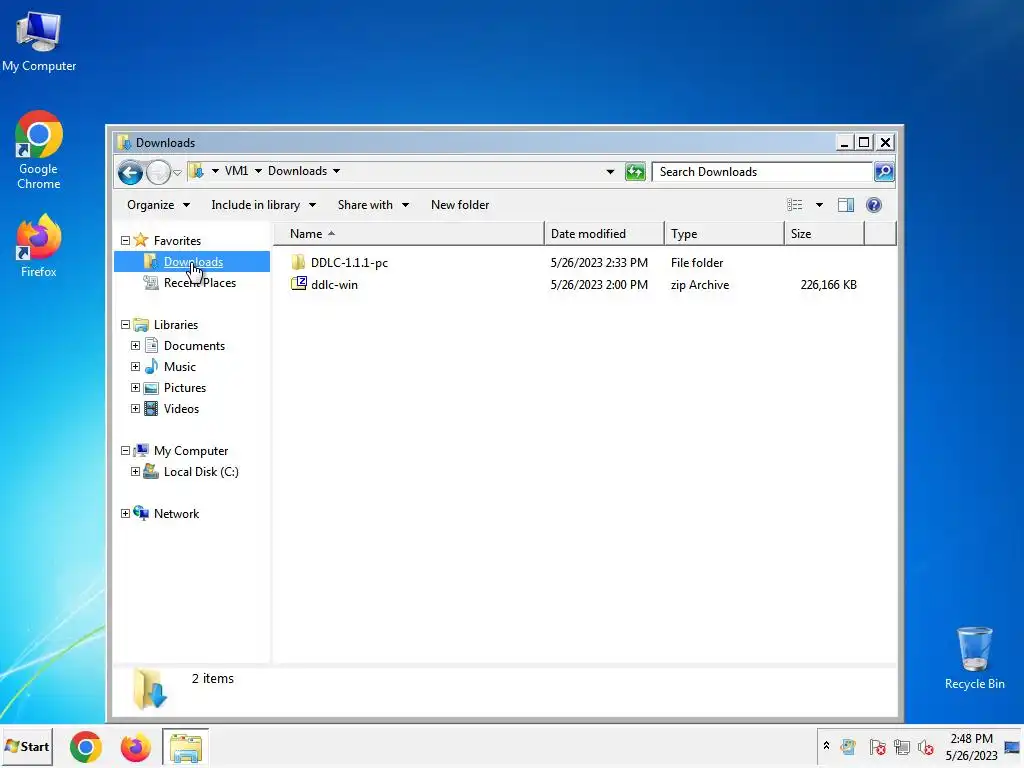Select the Videos library
Image resolution: width=1024 pixels, height=768 pixels.
click(182, 408)
